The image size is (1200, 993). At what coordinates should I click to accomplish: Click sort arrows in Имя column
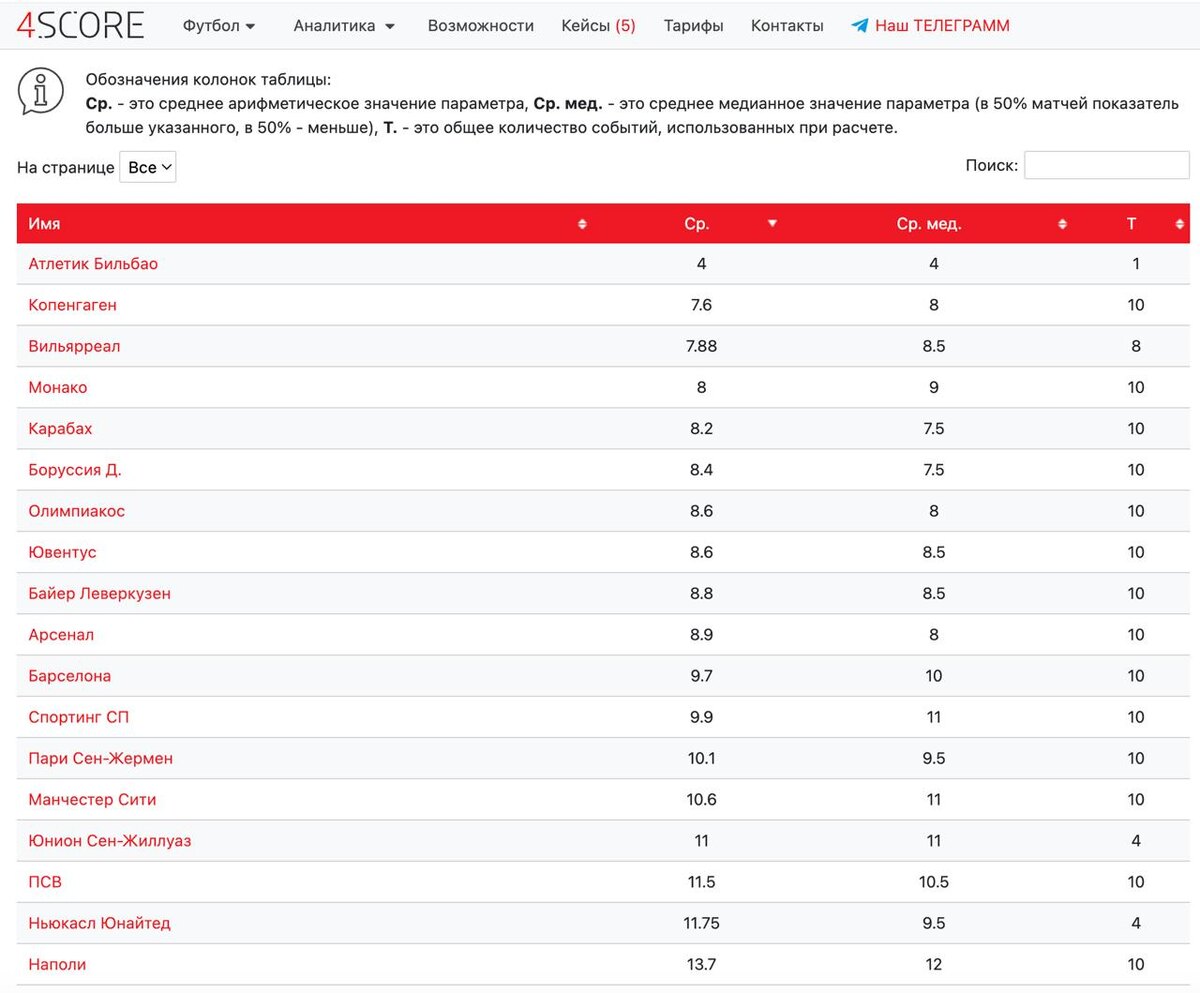pos(582,224)
